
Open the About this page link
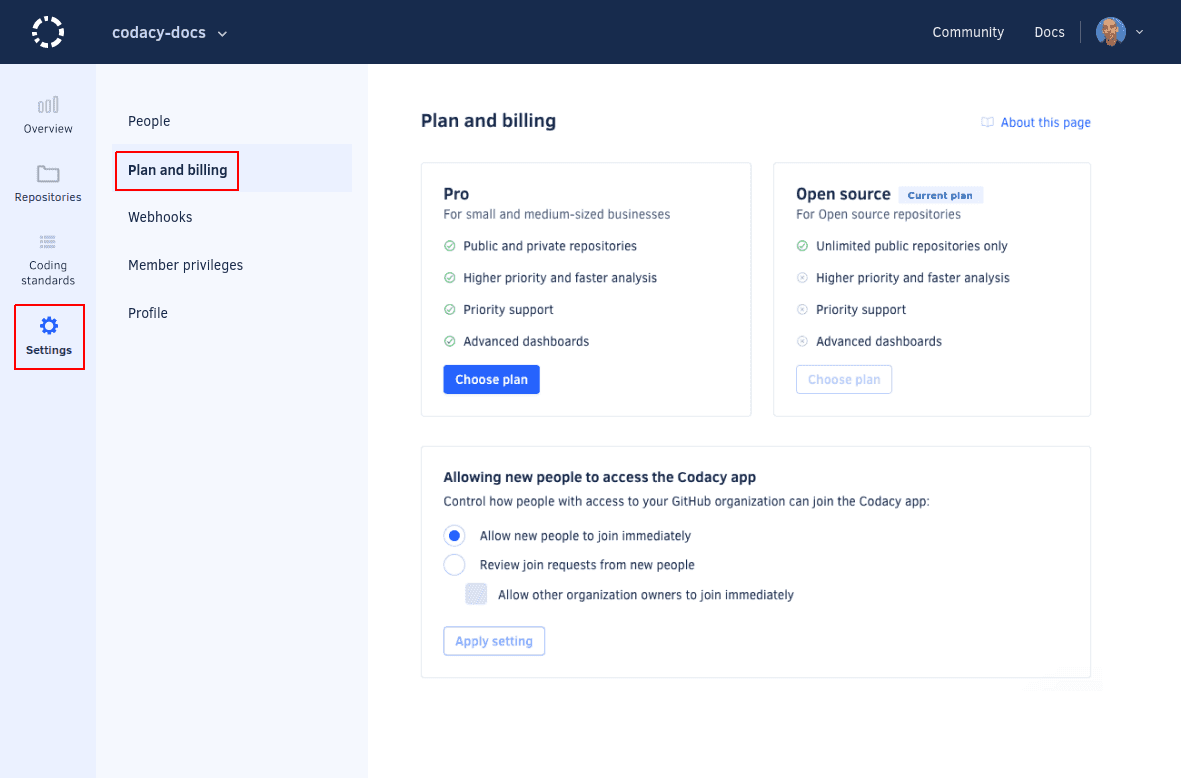tap(1046, 122)
